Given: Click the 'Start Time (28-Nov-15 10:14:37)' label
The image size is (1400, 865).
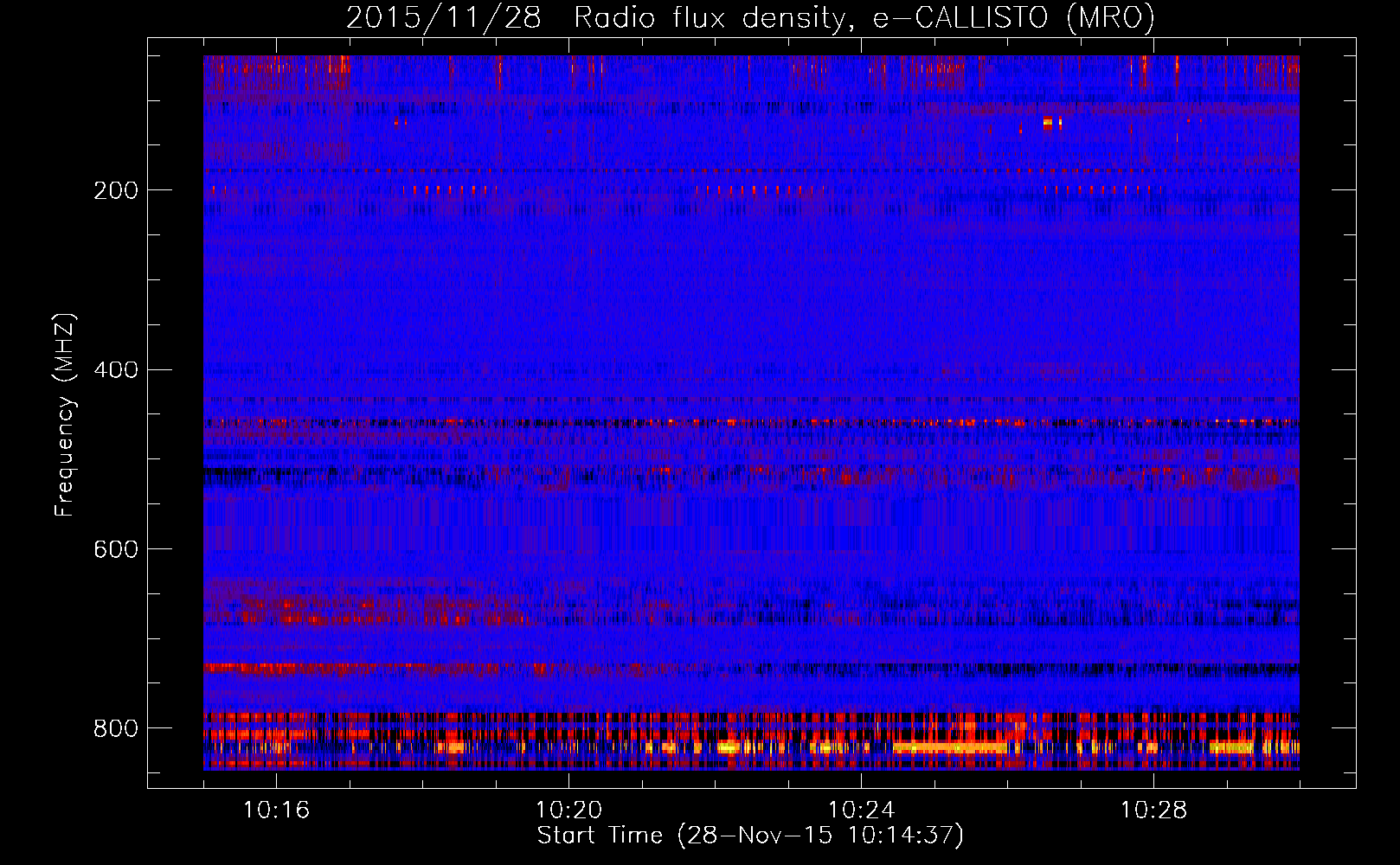Looking at the screenshot, I should point(750,836).
